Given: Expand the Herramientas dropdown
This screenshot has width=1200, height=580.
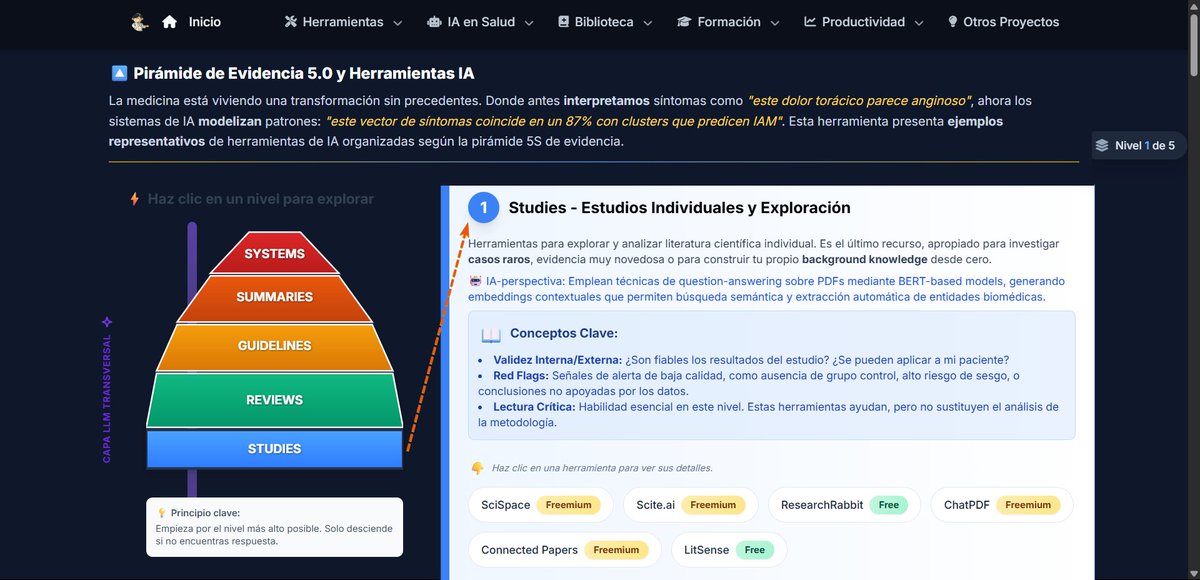Looking at the screenshot, I should (345, 20).
